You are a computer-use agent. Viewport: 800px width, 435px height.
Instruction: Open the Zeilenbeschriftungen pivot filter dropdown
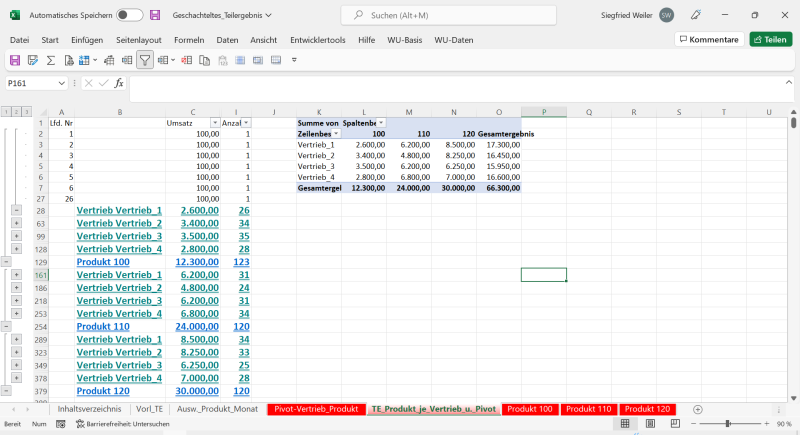[x=336, y=134]
